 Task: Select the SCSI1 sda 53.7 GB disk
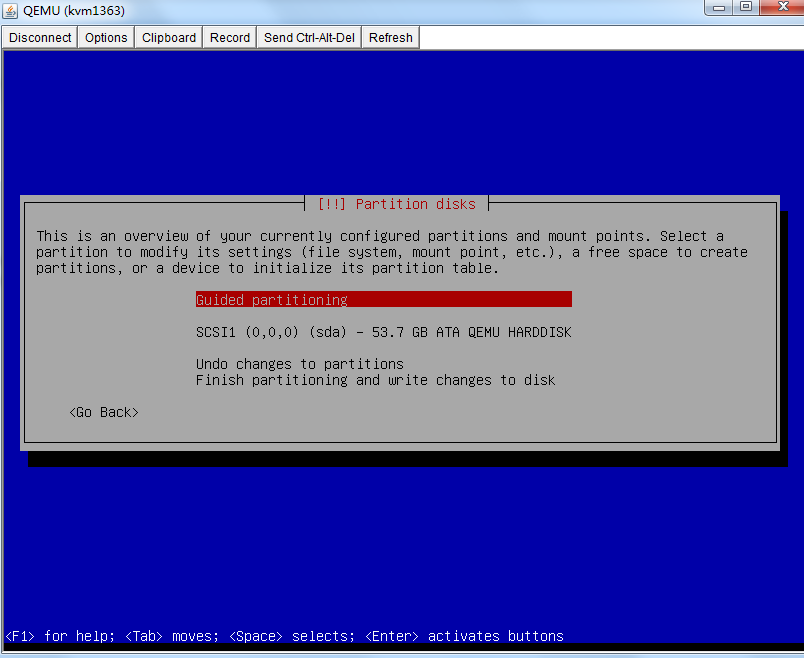pyautogui.click(x=384, y=332)
